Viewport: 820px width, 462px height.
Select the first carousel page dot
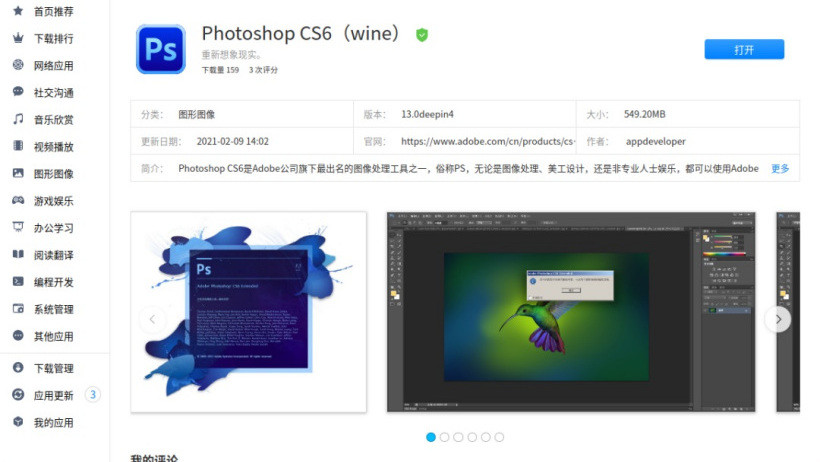tap(431, 437)
